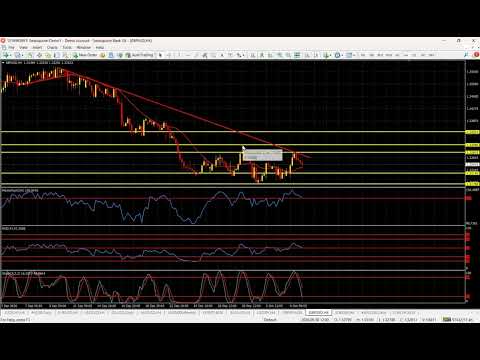This screenshot has height=360, width=480.
Task: Click the connection status bars in status bar
Action: (x=447, y=319)
